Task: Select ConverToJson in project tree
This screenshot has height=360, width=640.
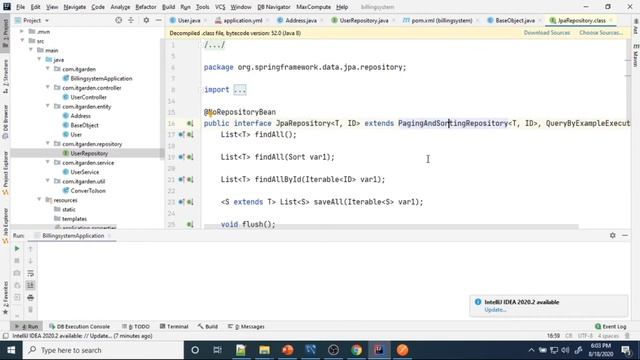Action: [x=88, y=191]
